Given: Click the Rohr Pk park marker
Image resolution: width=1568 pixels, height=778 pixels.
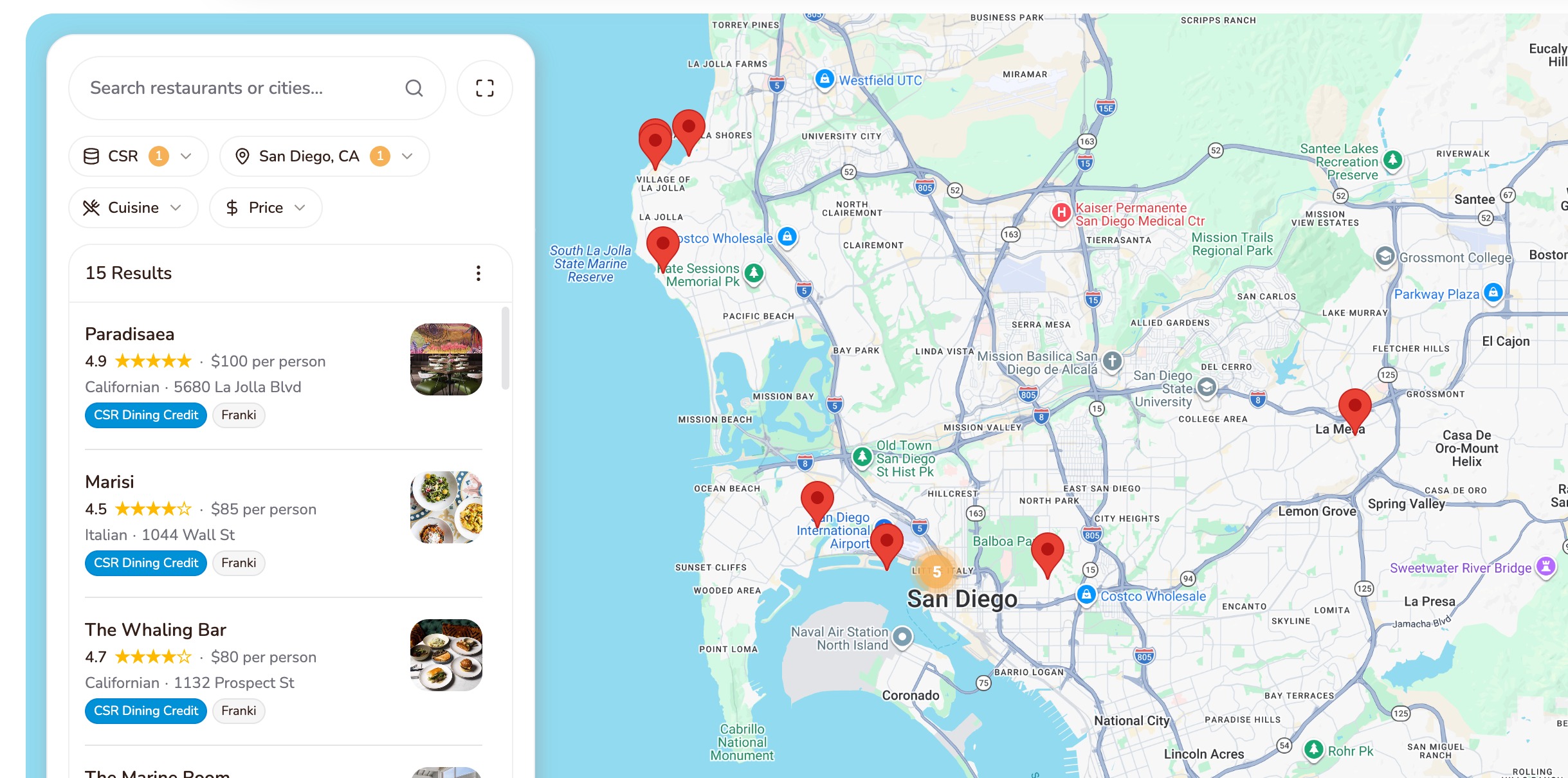Looking at the screenshot, I should point(1313,750).
